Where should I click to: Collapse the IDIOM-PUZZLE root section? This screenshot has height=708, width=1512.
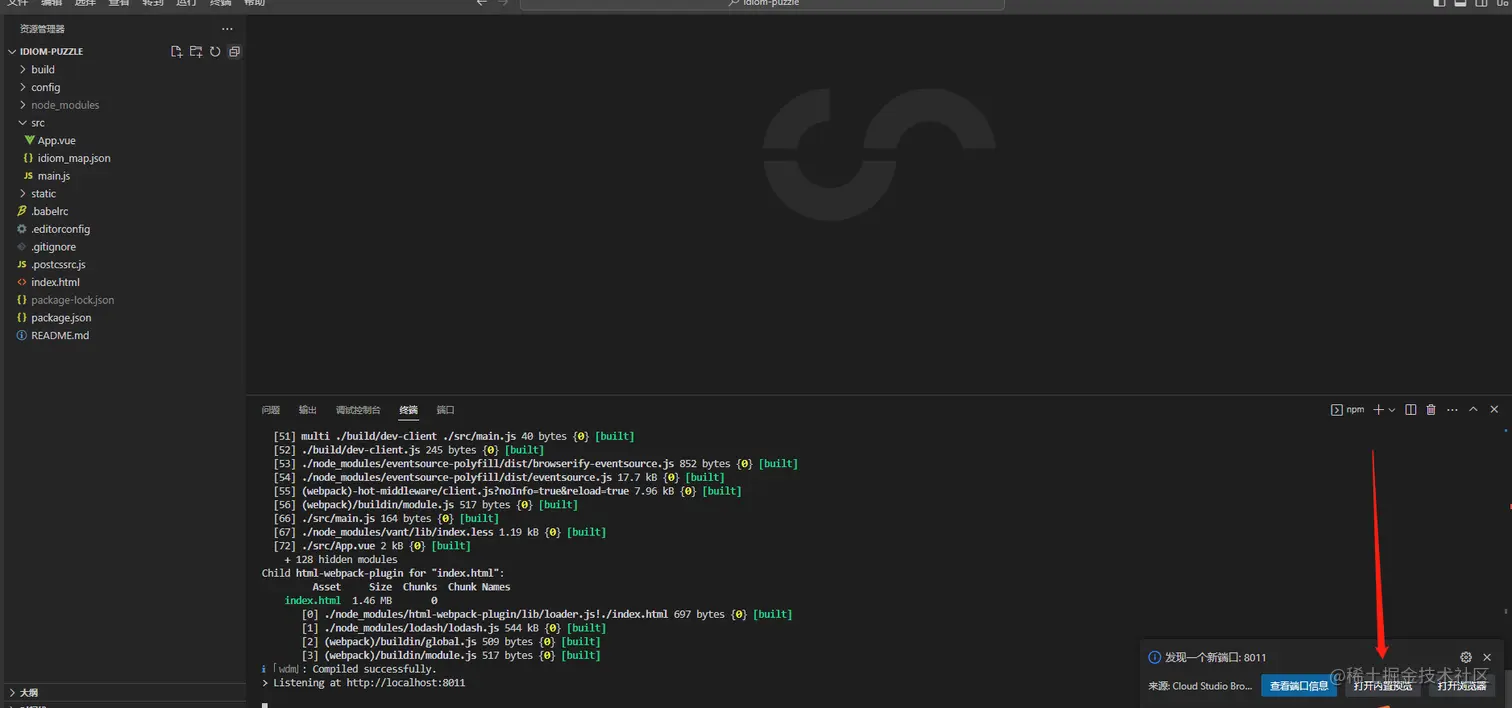click(123, 51)
